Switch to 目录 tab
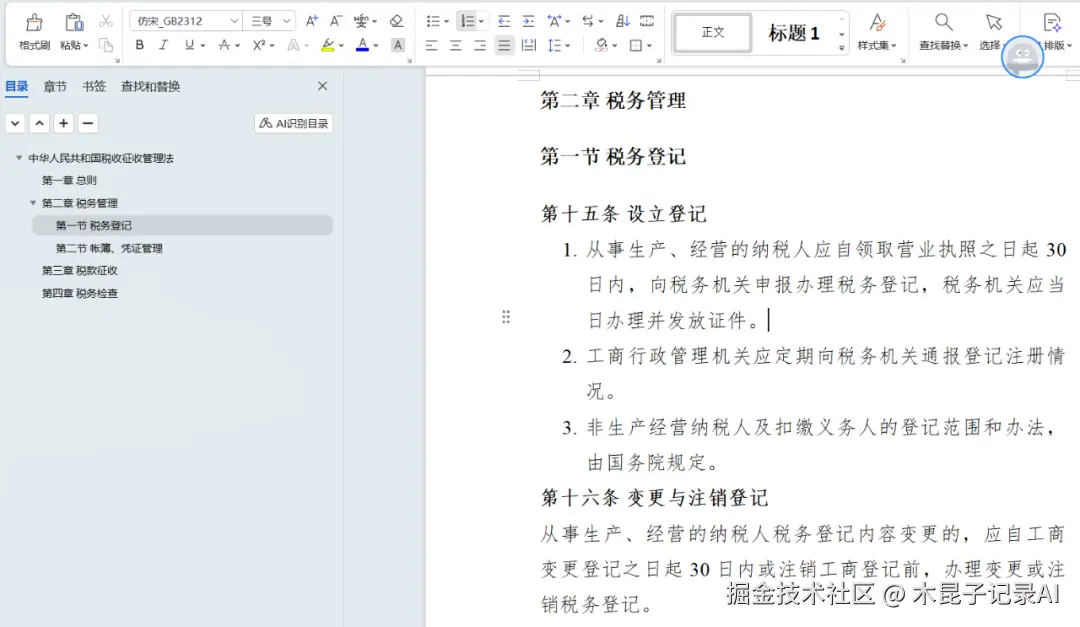Image resolution: width=1080 pixels, height=627 pixels. coord(17,86)
